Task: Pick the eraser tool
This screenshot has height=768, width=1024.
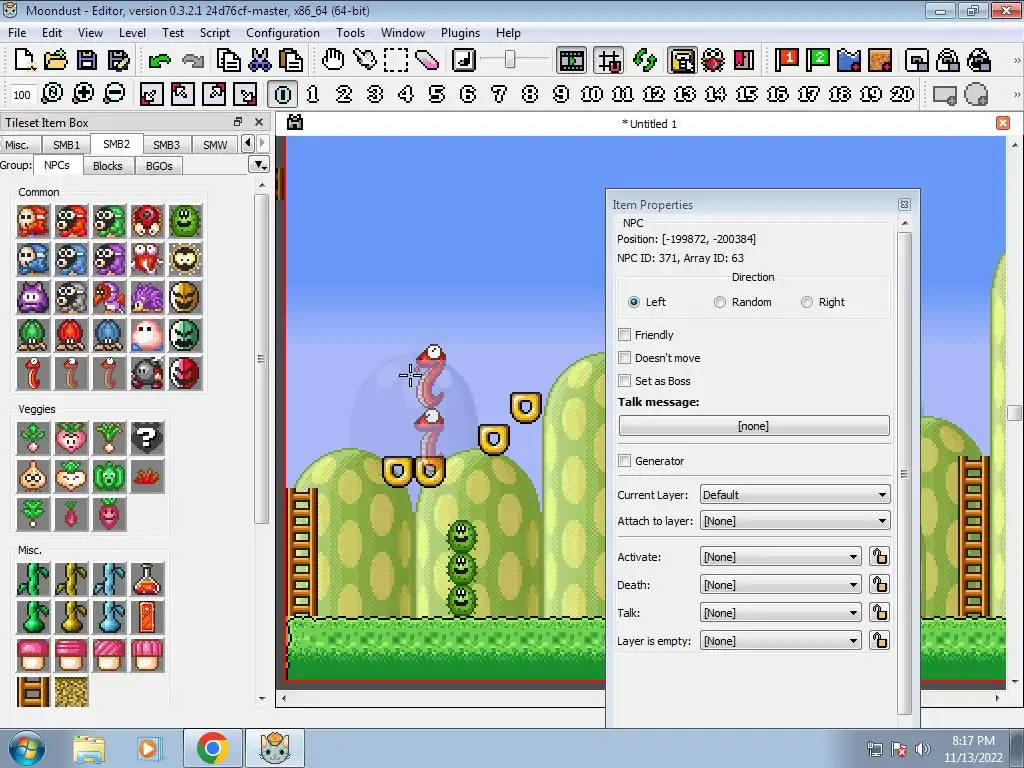Action: point(427,60)
